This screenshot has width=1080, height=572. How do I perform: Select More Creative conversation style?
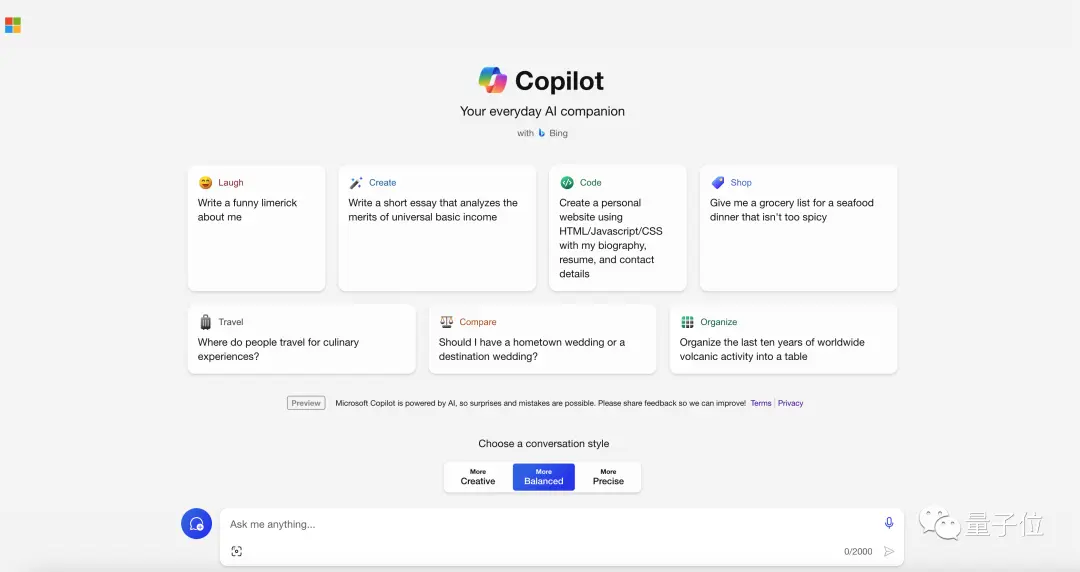tap(478, 477)
